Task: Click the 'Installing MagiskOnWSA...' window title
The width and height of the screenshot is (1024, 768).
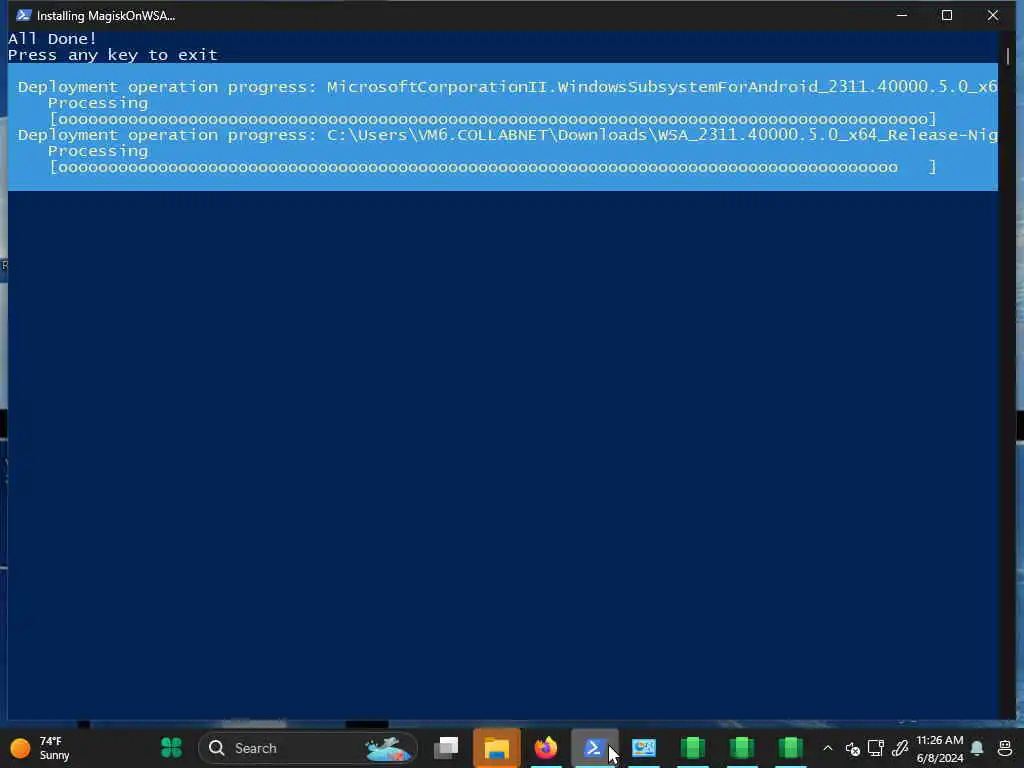Action: (x=106, y=16)
